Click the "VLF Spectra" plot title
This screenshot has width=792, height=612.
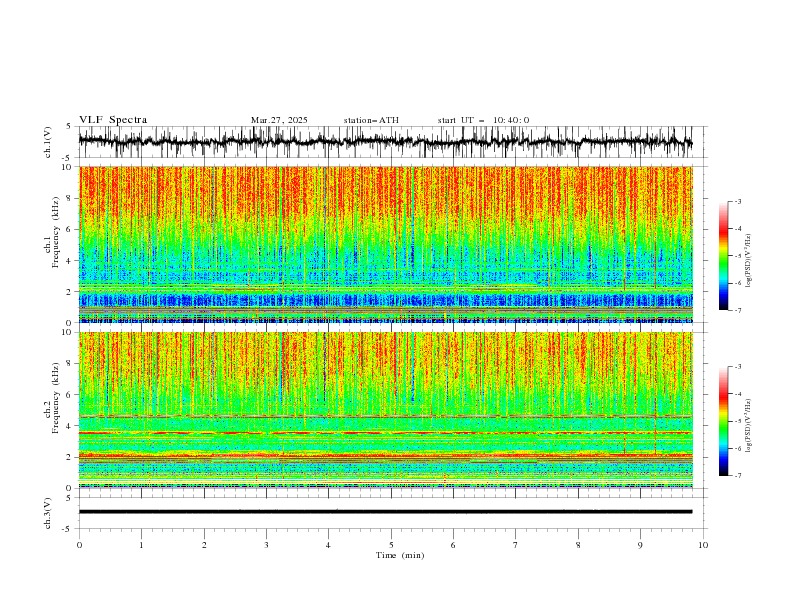click(x=113, y=120)
